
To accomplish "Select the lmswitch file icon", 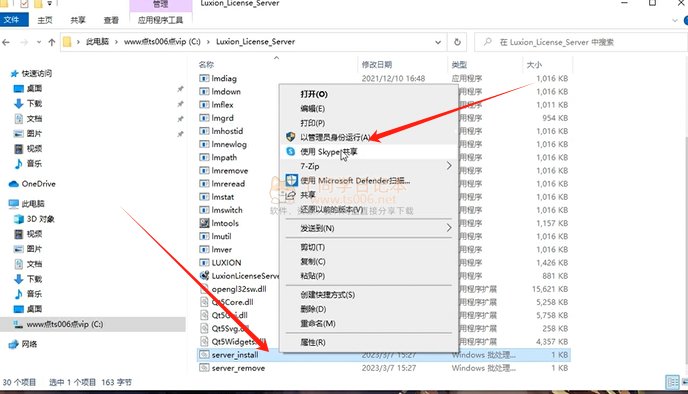I will [204, 210].
